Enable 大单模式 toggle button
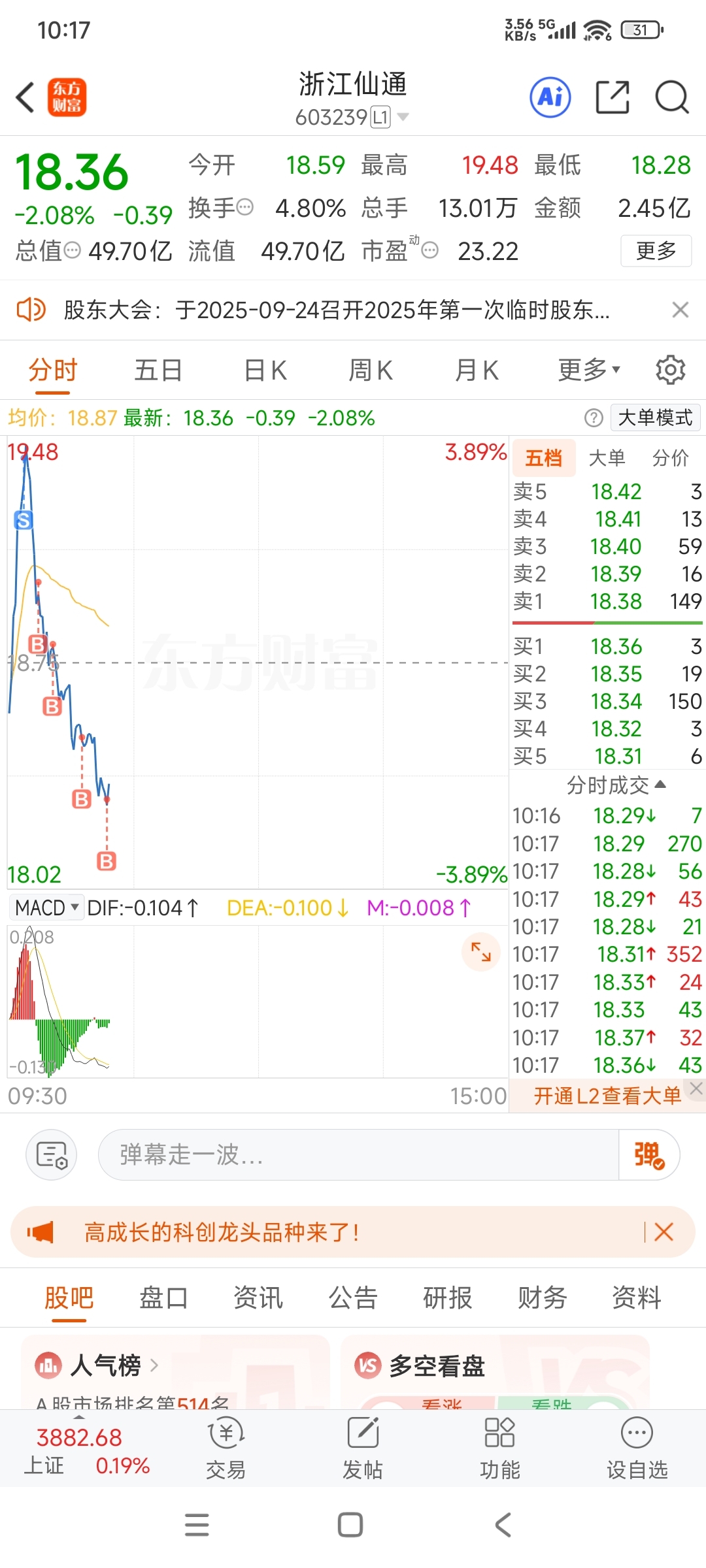This screenshot has height=1568, width=706. click(655, 417)
